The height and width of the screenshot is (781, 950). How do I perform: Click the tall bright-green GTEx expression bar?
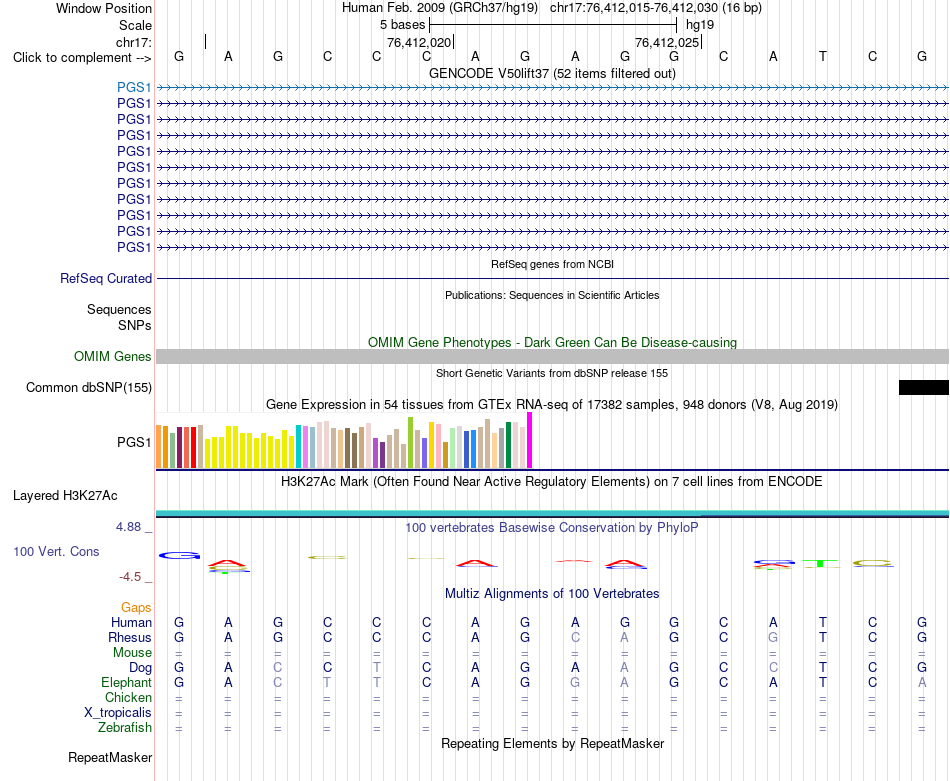[411, 443]
